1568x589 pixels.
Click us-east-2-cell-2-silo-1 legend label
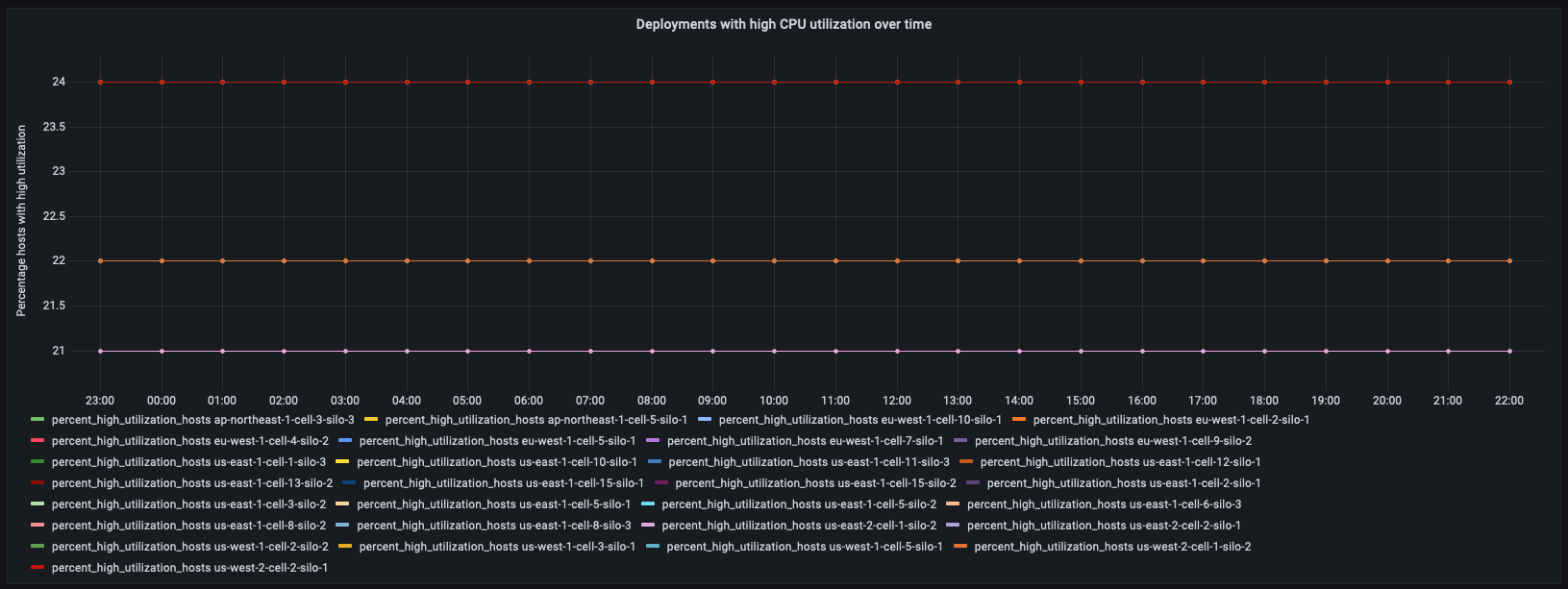(1104, 526)
